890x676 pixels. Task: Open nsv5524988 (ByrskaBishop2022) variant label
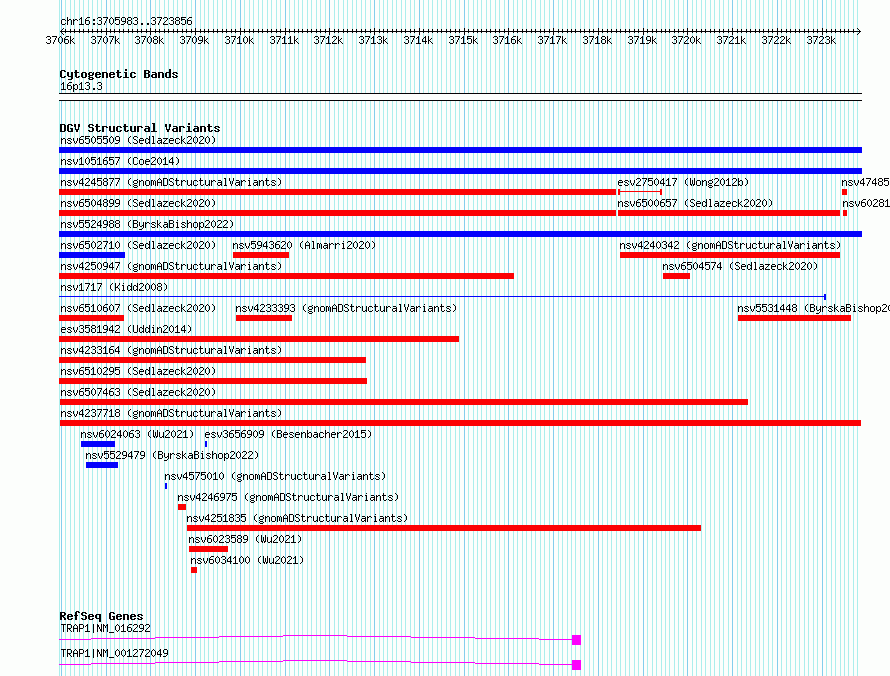[147, 224]
